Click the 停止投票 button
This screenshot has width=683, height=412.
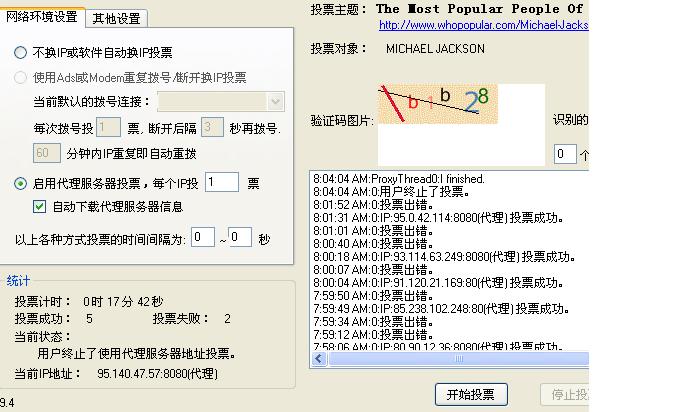click(x=565, y=393)
